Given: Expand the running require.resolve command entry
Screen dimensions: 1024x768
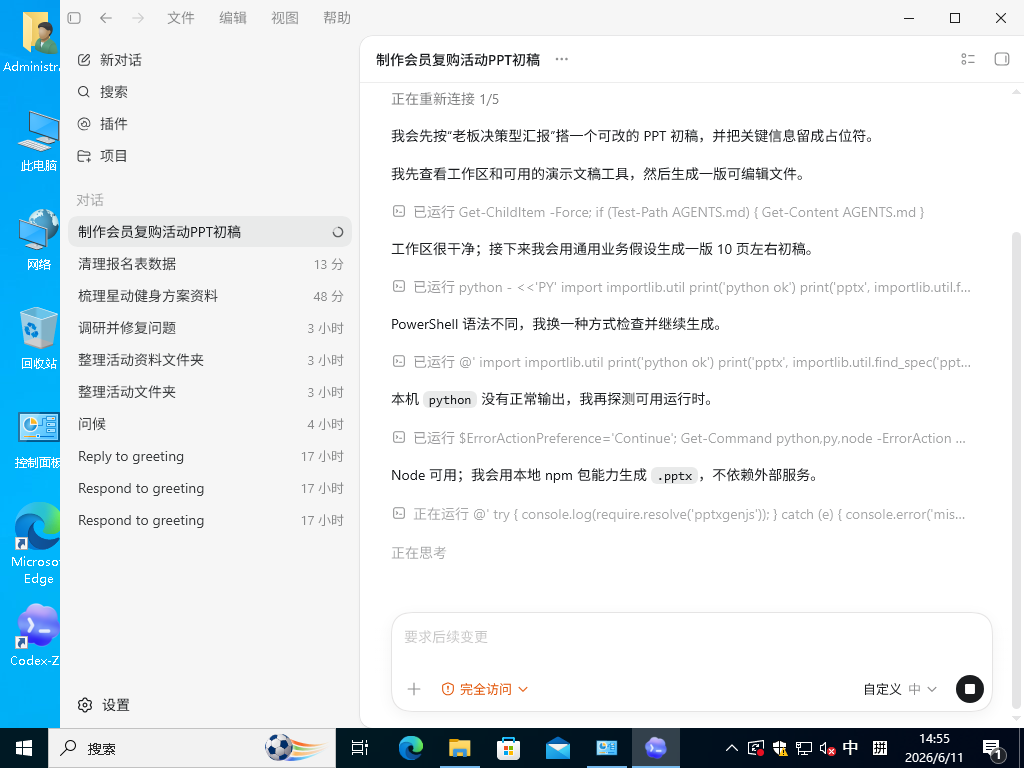Looking at the screenshot, I should (x=679, y=514).
